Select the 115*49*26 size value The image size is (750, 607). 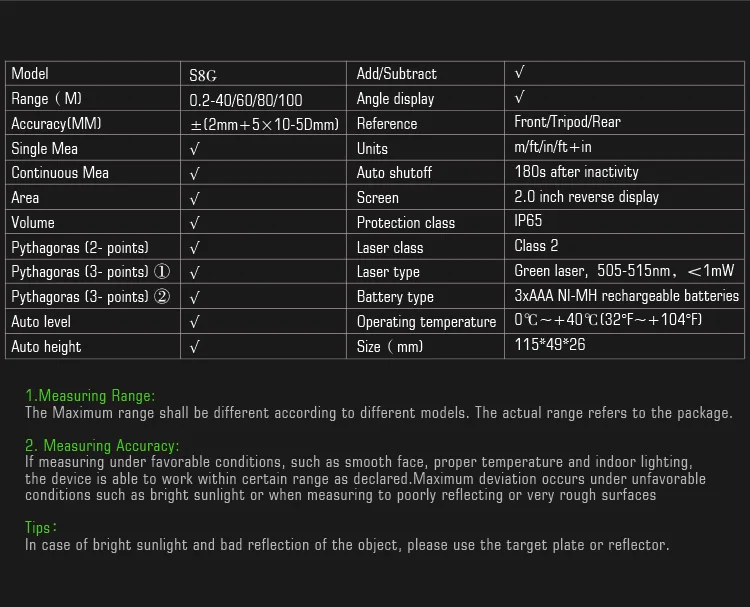tap(550, 346)
